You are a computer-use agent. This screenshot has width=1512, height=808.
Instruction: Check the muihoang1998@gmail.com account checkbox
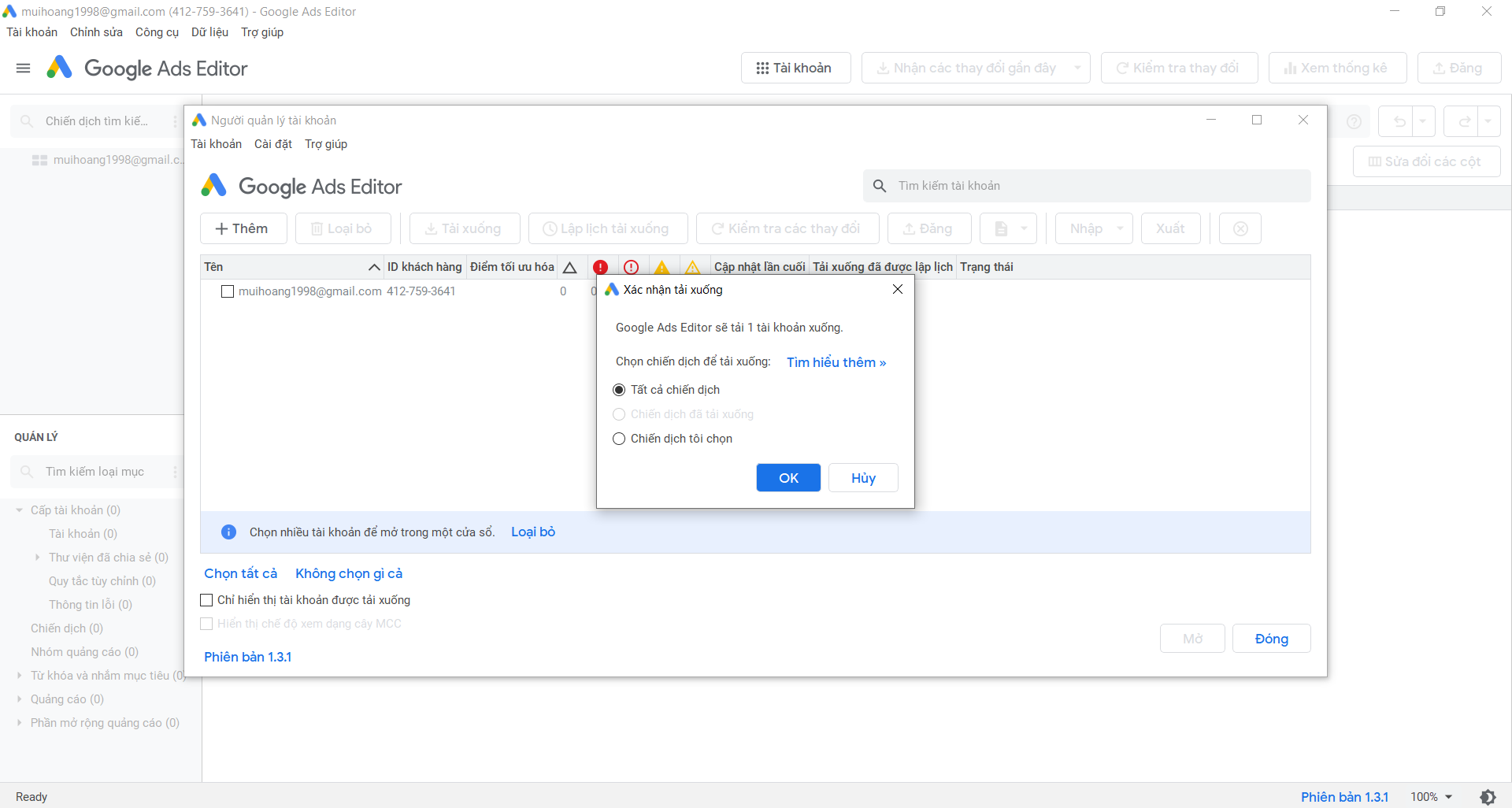tap(228, 291)
